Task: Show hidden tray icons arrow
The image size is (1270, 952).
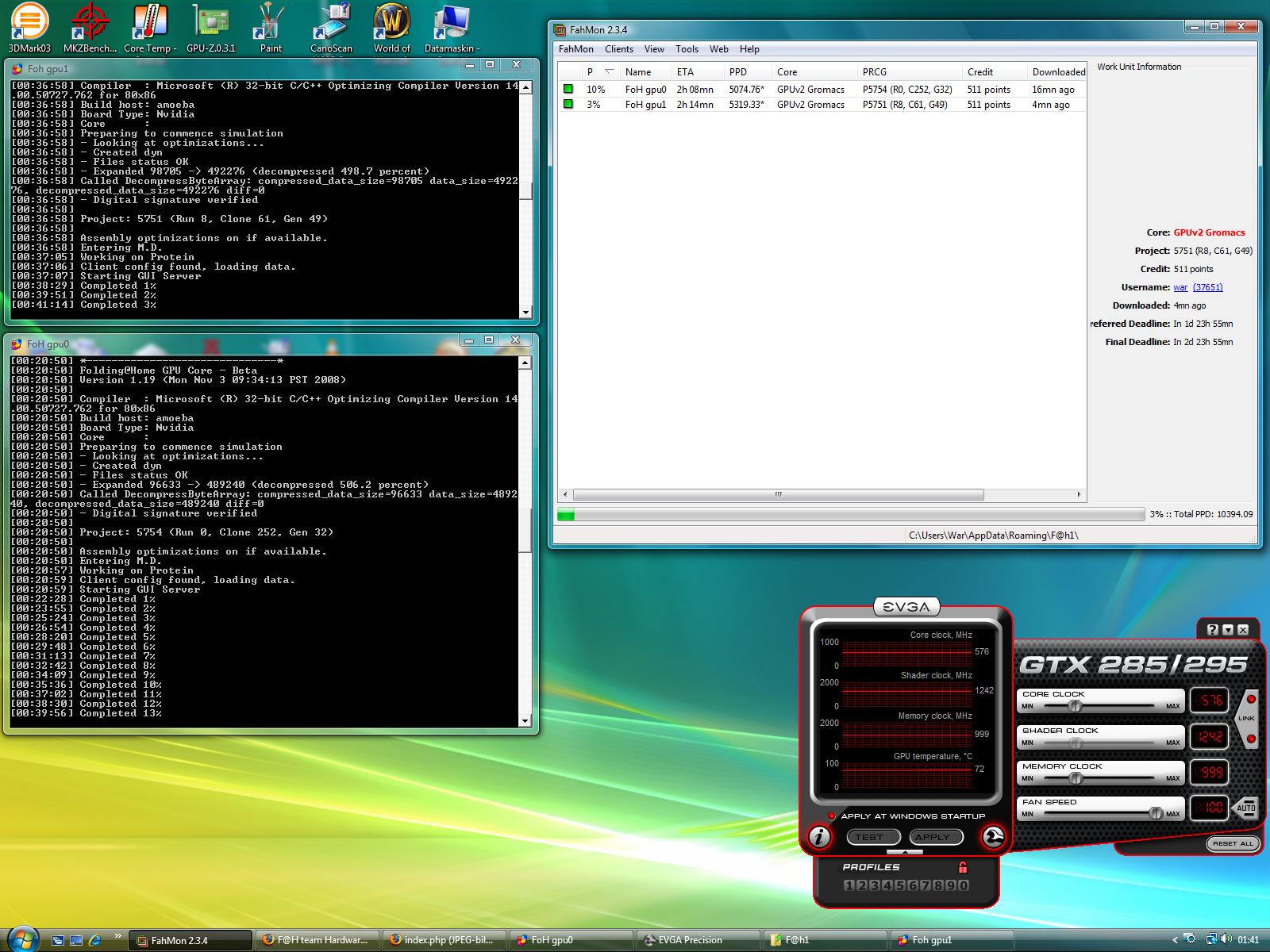Action: click(x=1175, y=939)
